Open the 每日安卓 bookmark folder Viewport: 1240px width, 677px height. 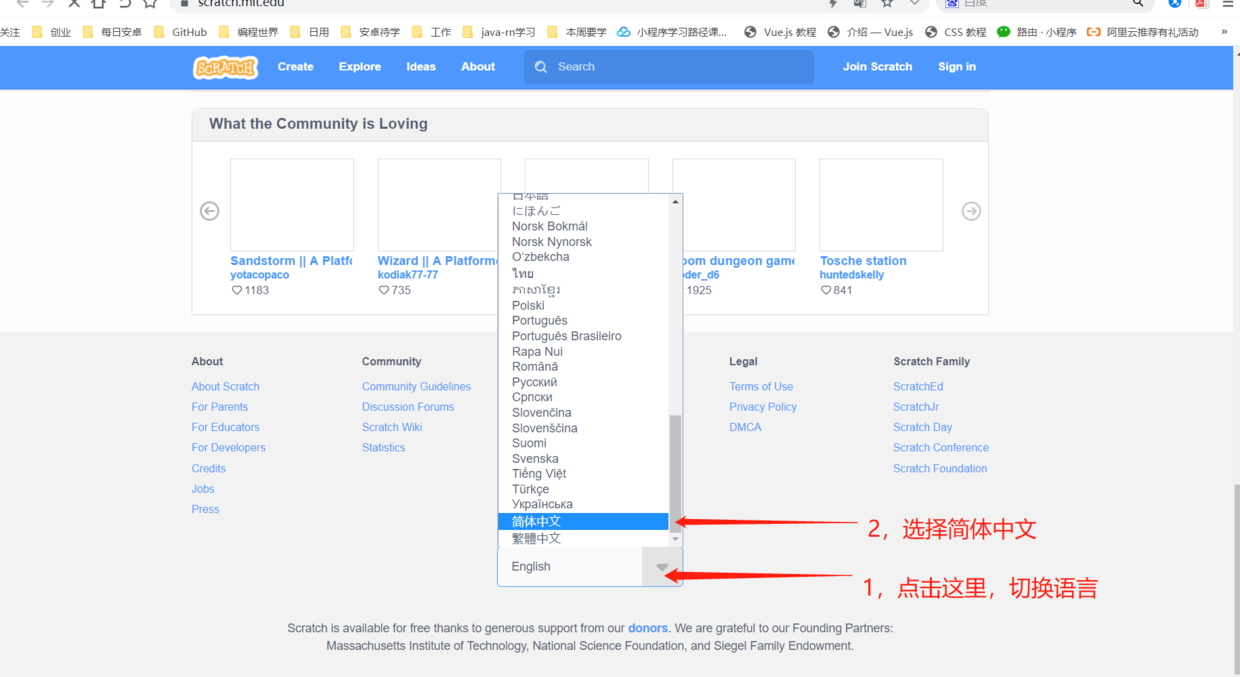(x=112, y=32)
